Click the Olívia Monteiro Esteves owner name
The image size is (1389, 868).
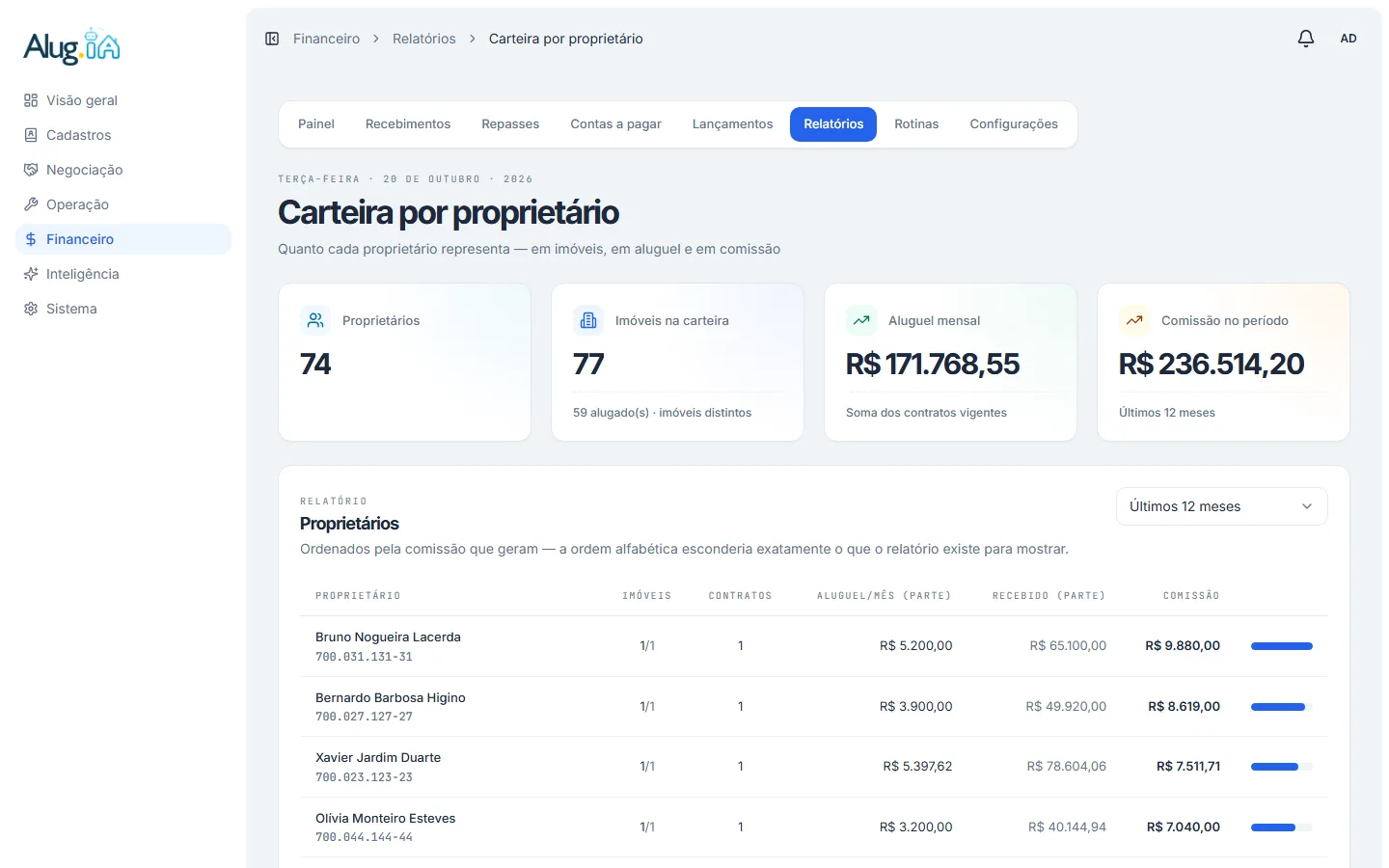386,819
